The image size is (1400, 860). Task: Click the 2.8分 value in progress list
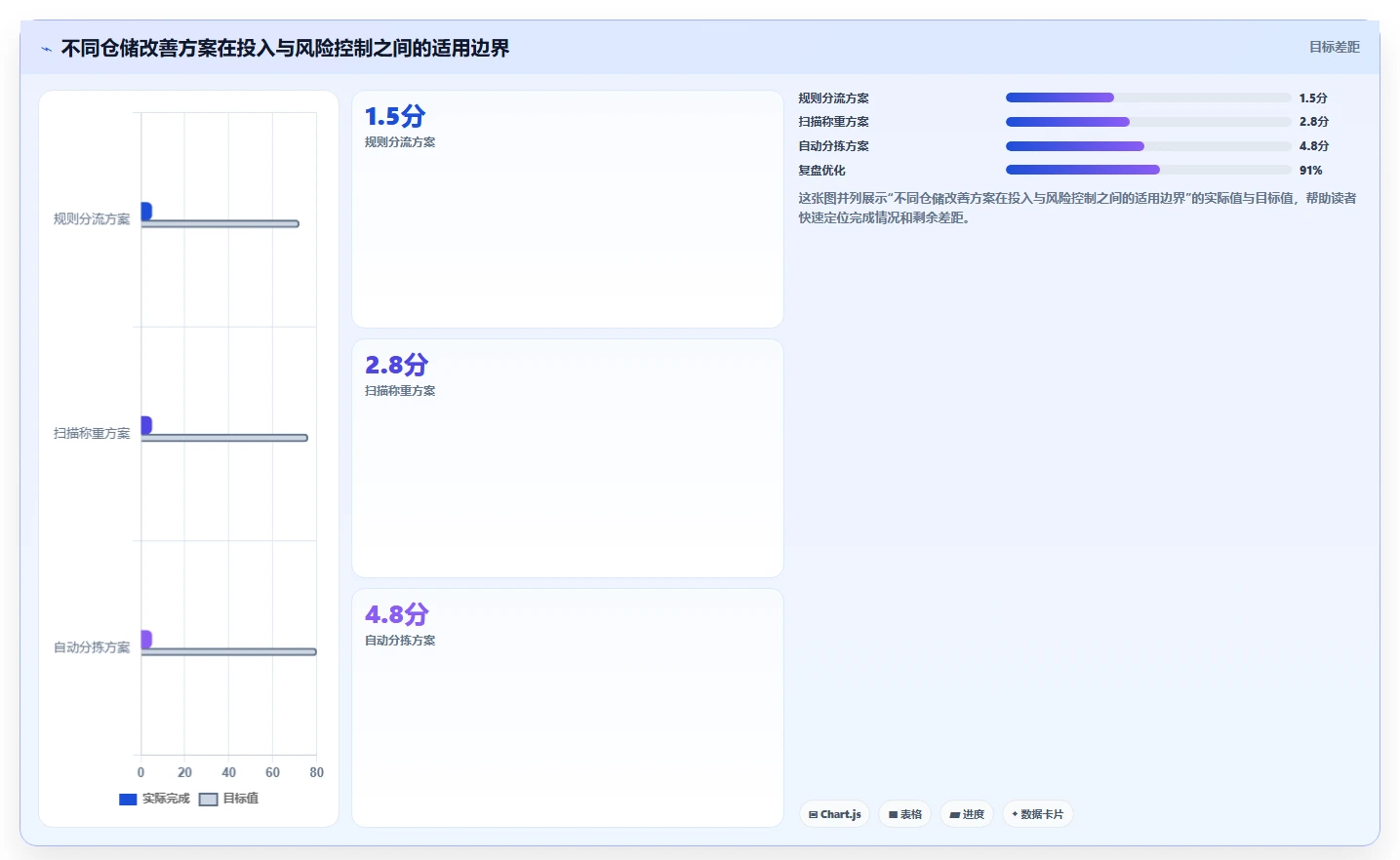1314,122
